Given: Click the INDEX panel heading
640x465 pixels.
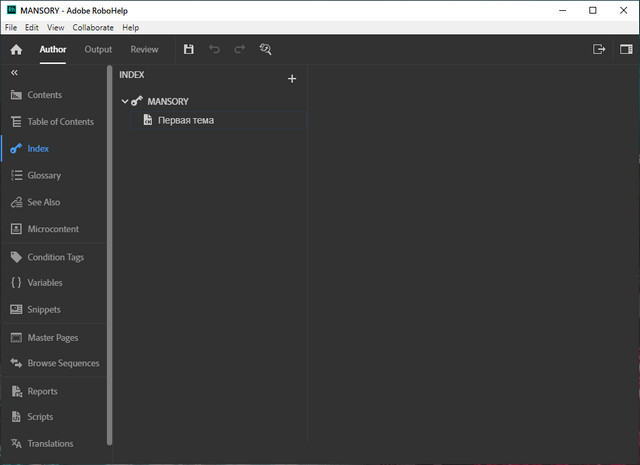Looking at the screenshot, I should coord(131,75).
